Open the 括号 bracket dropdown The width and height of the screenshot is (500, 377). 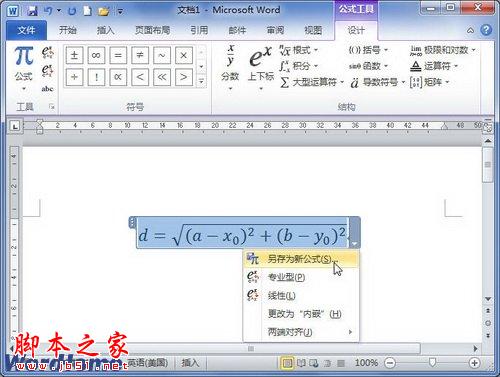coord(368,50)
